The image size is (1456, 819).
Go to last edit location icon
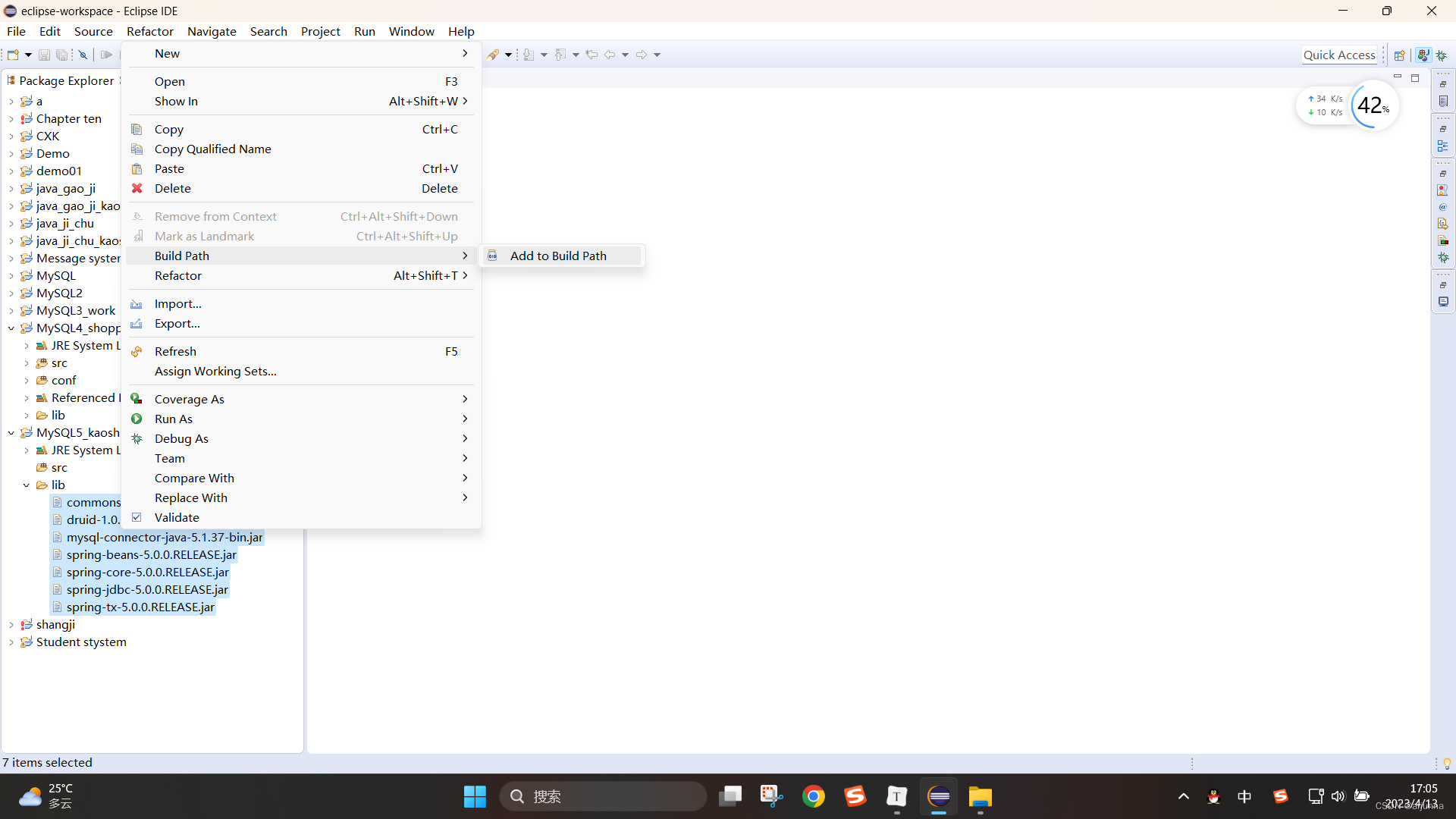tap(591, 55)
